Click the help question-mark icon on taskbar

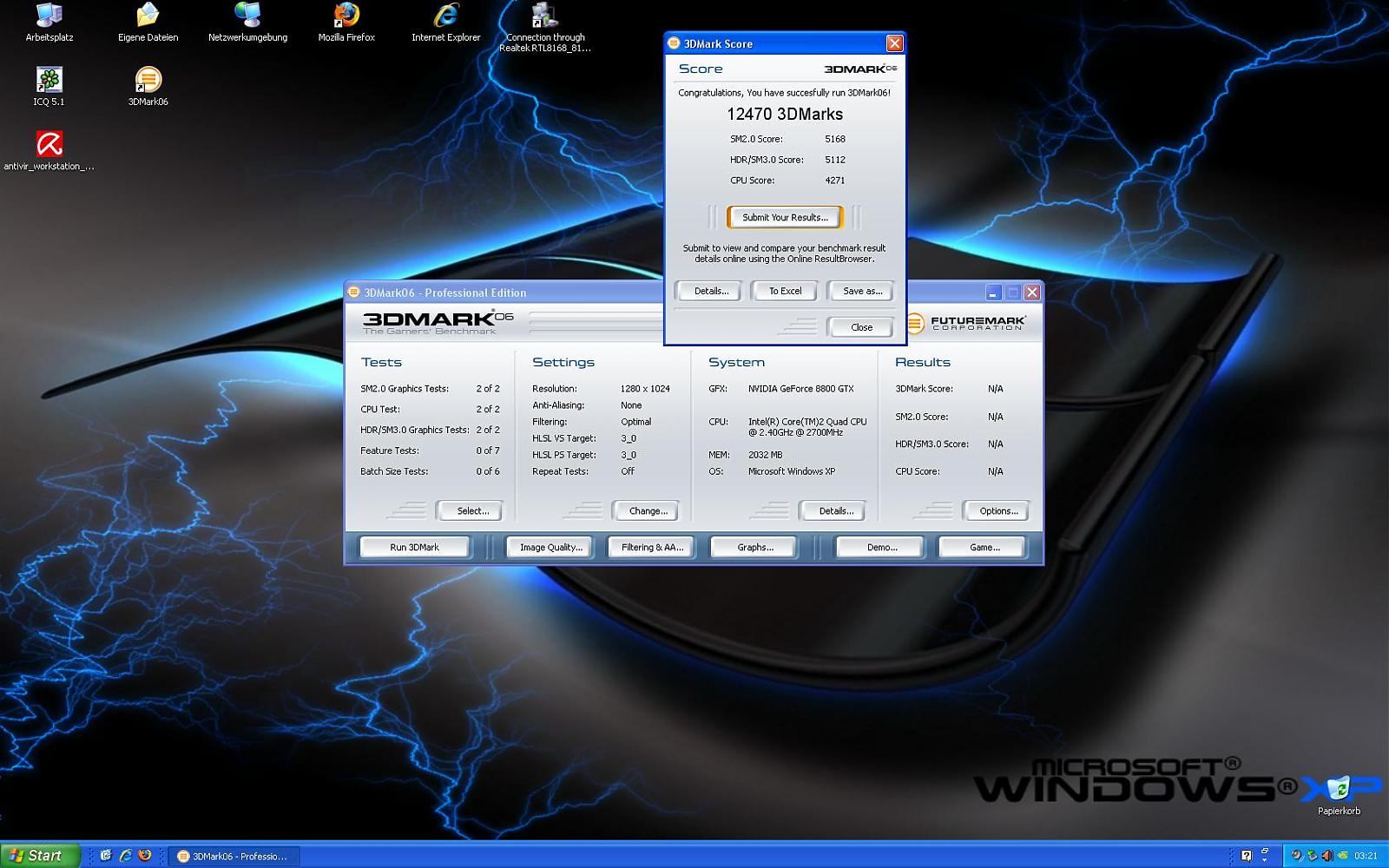coord(1247,856)
